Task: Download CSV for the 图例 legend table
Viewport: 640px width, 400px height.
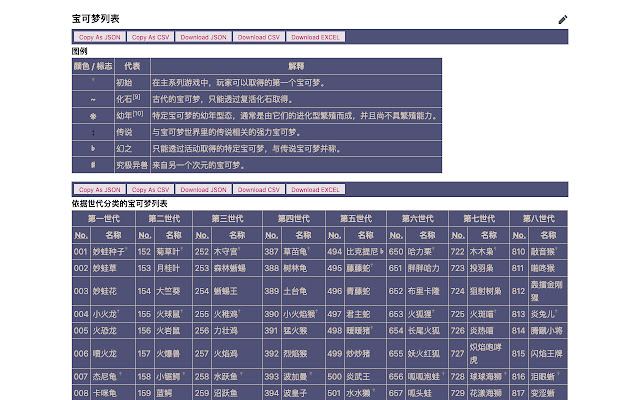Action: pyautogui.click(x=259, y=37)
